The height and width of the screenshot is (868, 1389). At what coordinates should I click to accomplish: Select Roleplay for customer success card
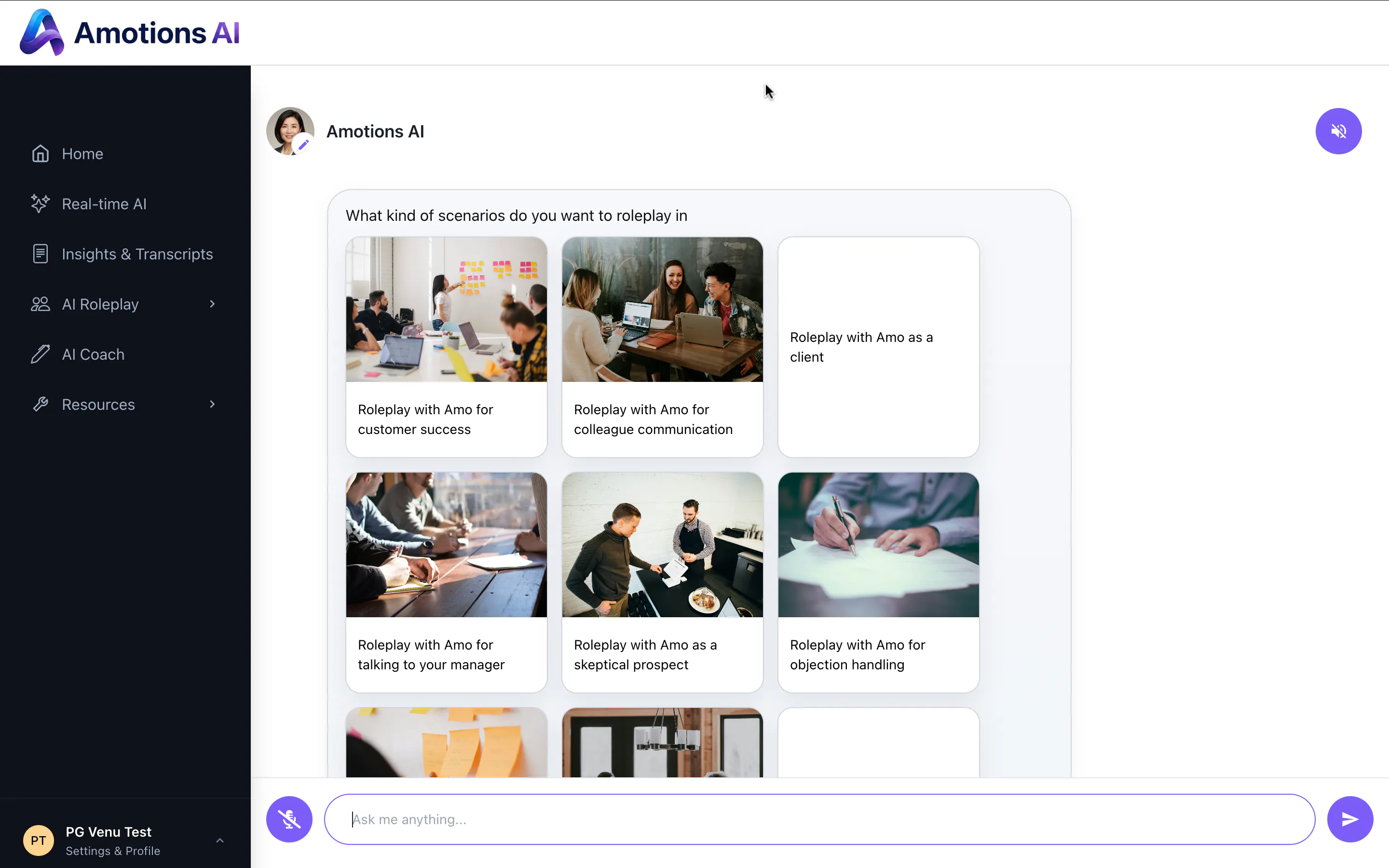[x=447, y=347]
